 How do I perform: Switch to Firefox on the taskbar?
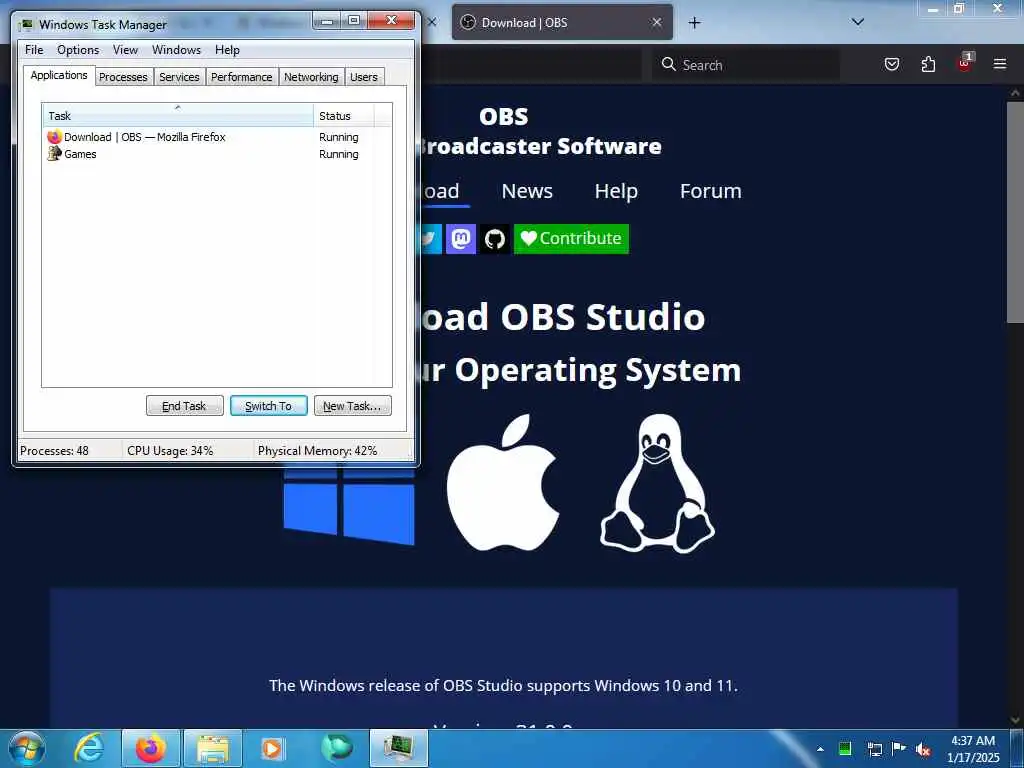pos(150,748)
